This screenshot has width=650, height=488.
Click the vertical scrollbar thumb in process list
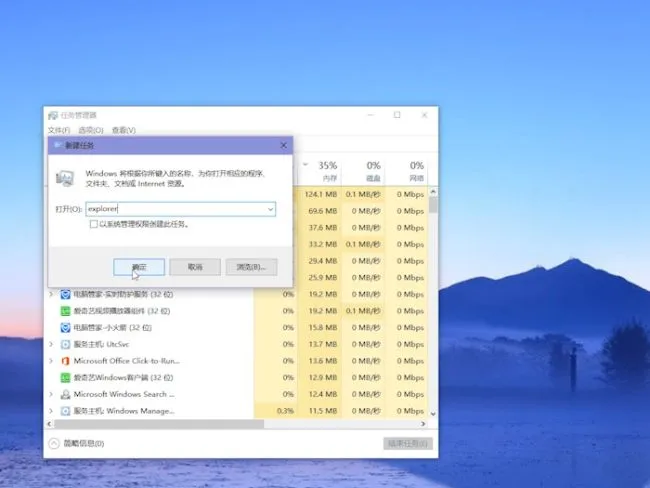click(x=433, y=205)
